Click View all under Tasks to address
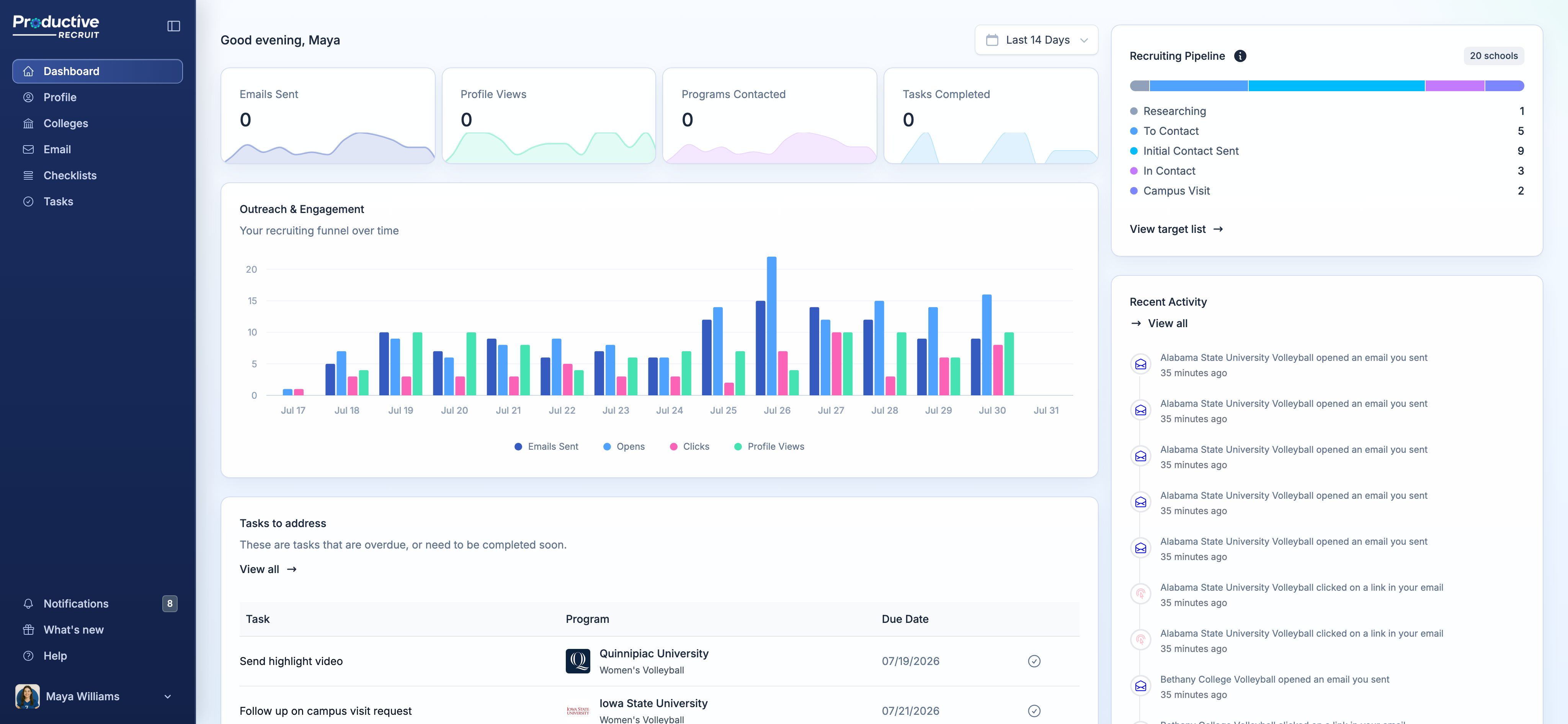 click(268, 569)
